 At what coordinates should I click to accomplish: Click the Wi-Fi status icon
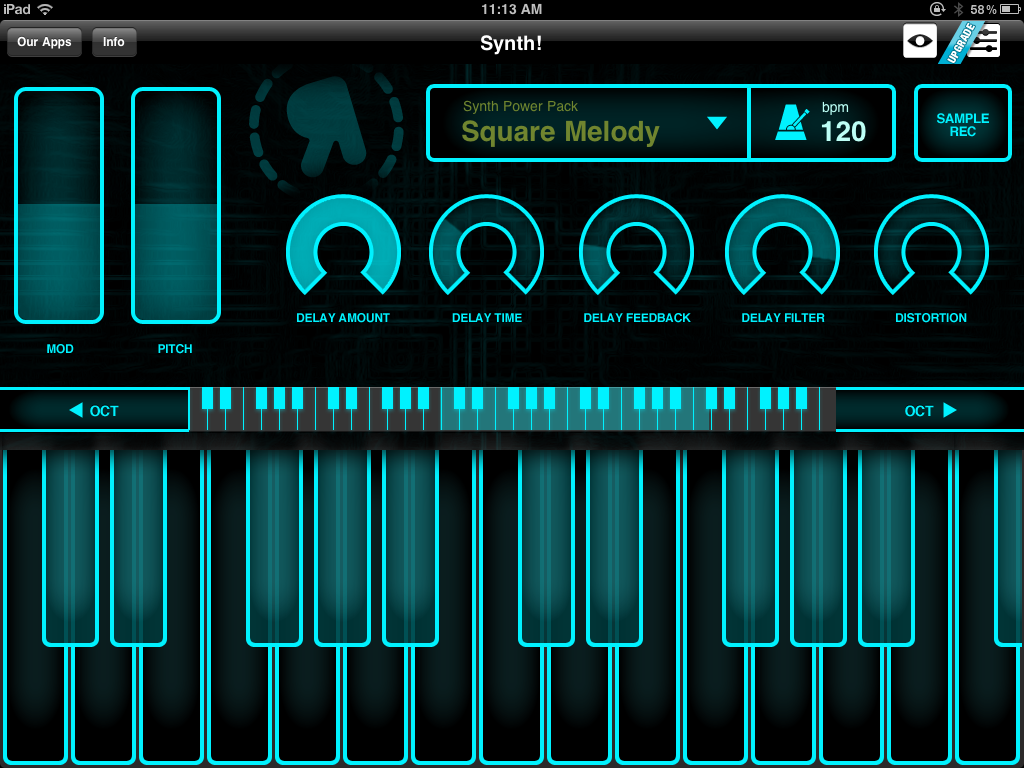click(x=44, y=9)
